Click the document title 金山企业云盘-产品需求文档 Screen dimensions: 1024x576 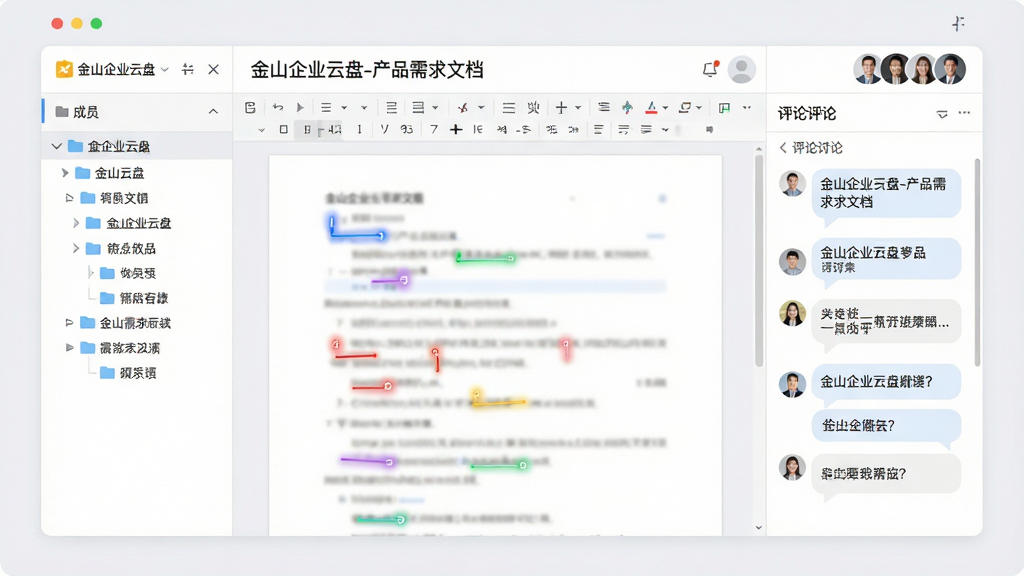367,70
